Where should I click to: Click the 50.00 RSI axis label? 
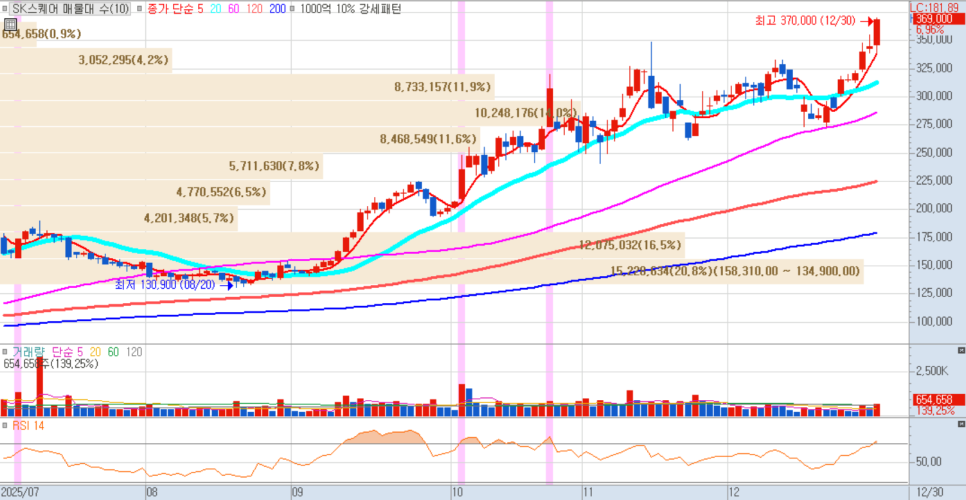click(x=929, y=462)
